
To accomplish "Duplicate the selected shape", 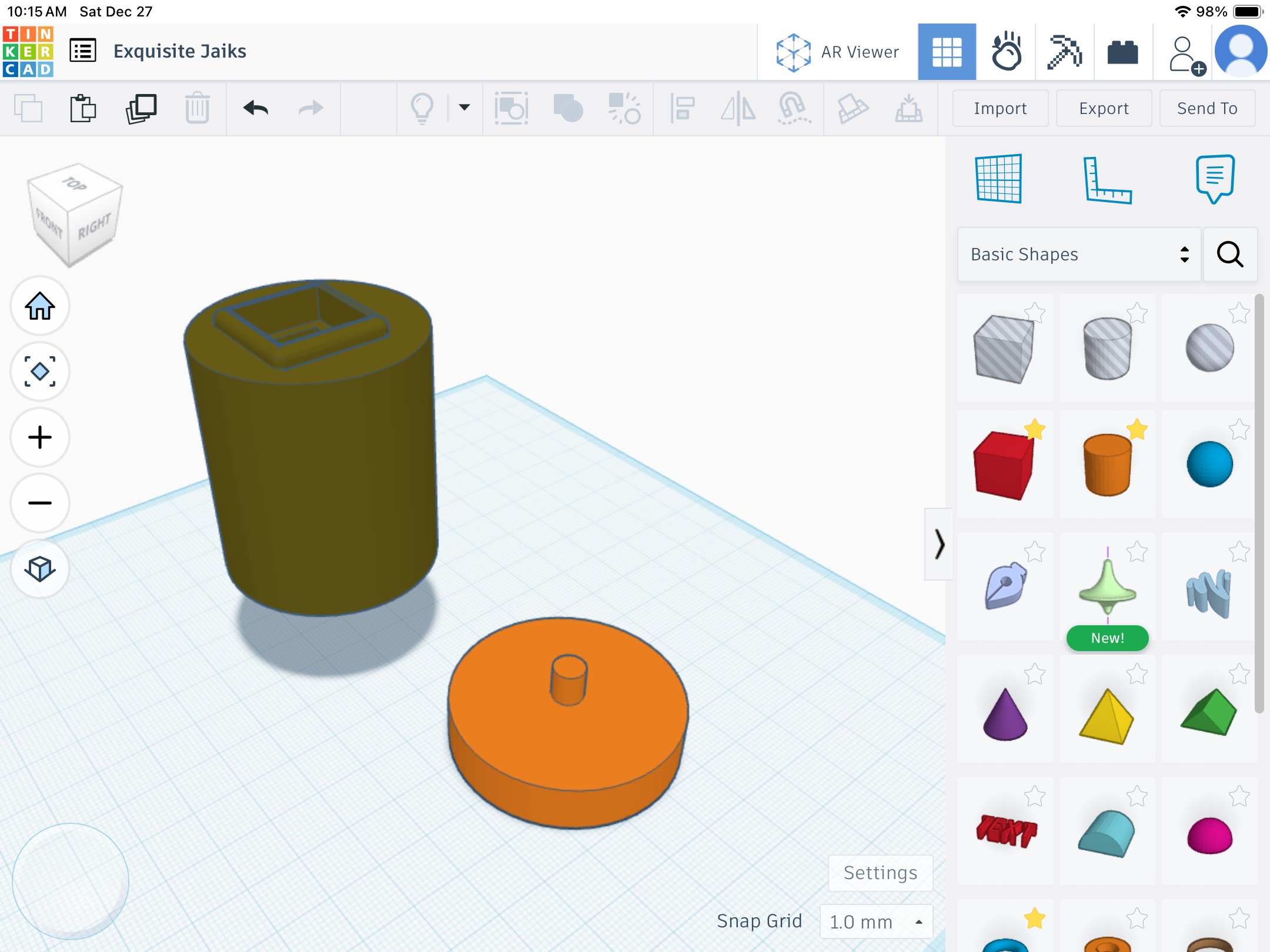I will (x=141, y=108).
